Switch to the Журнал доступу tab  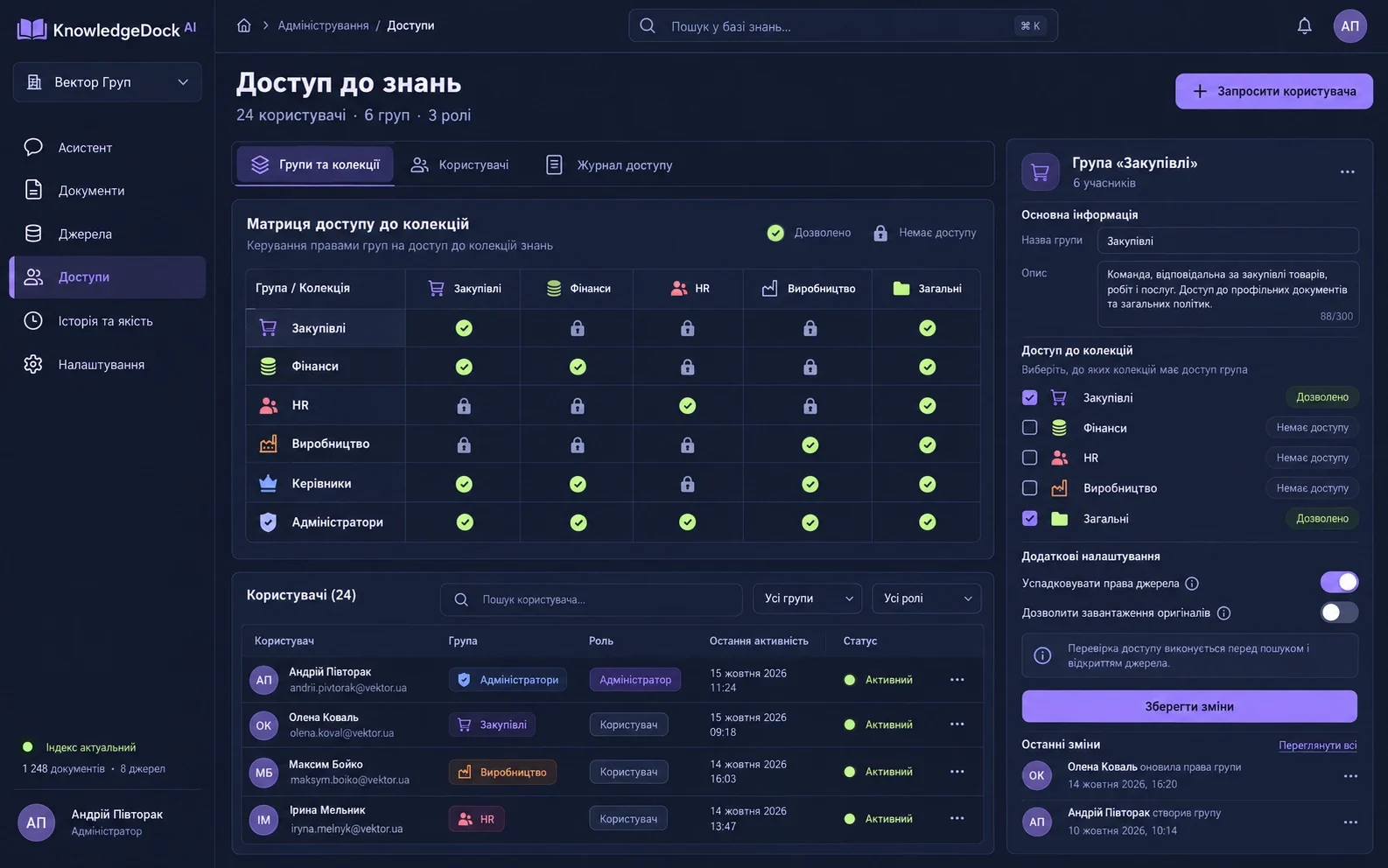[x=609, y=164]
